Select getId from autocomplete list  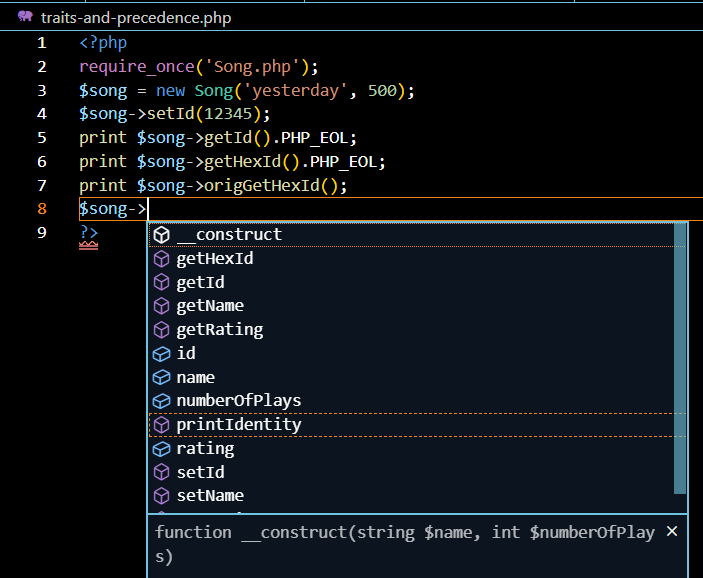pyautogui.click(x=200, y=283)
